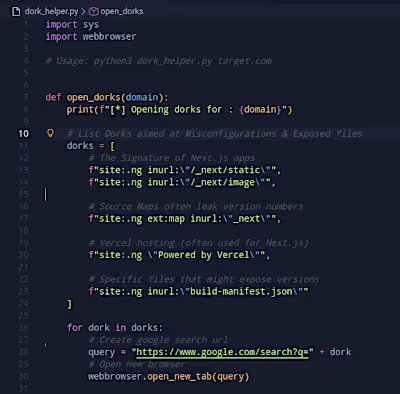Click the 'The Signature of Next.js apps' comment
This screenshot has height=394, width=400.
coord(172,158)
